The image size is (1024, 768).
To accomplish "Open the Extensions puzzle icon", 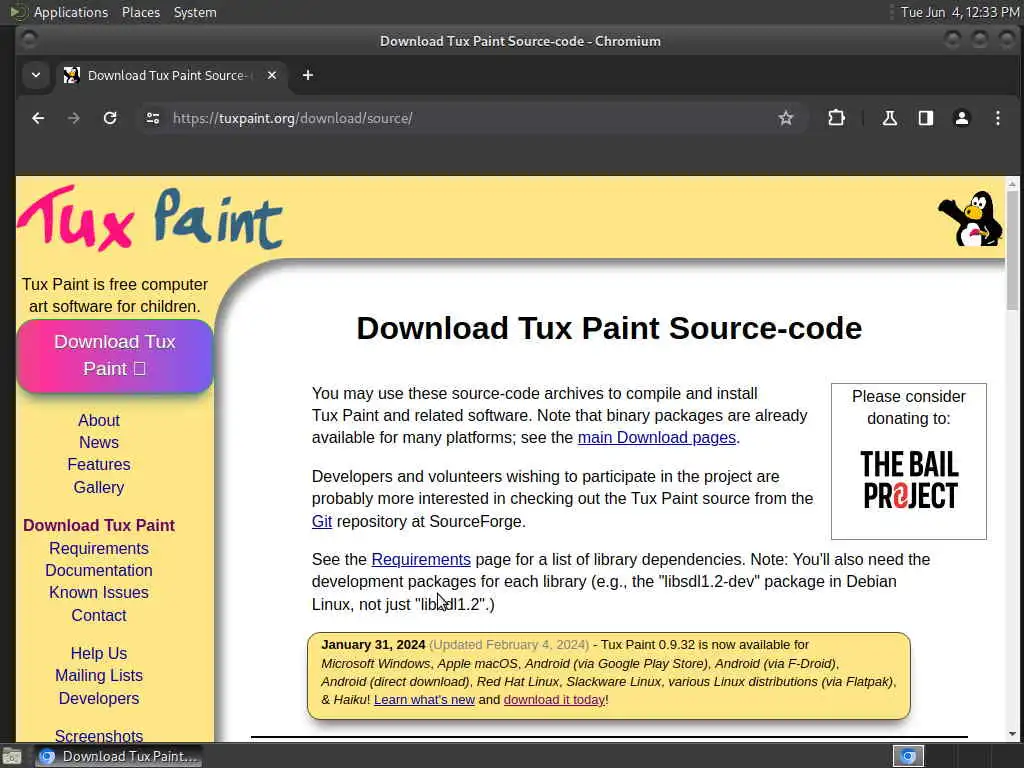I will click(836, 118).
